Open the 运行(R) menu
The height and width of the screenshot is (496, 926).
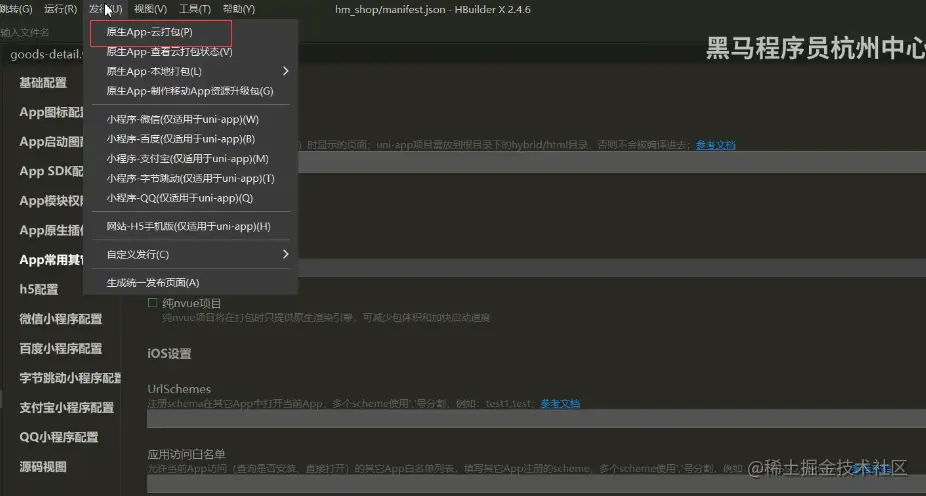click(x=60, y=9)
